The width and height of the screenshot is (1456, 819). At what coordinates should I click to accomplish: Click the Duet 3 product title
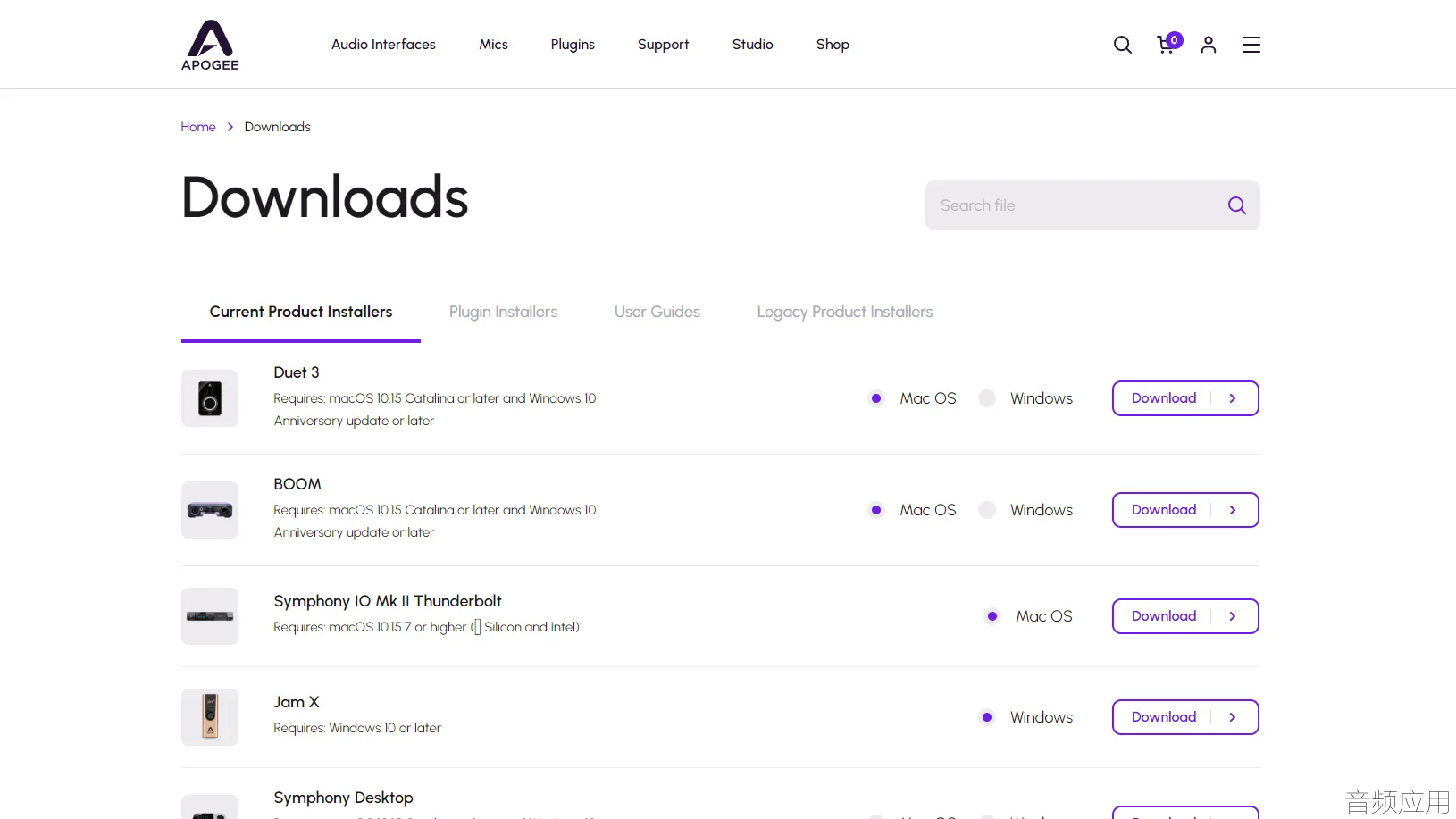click(297, 372)
